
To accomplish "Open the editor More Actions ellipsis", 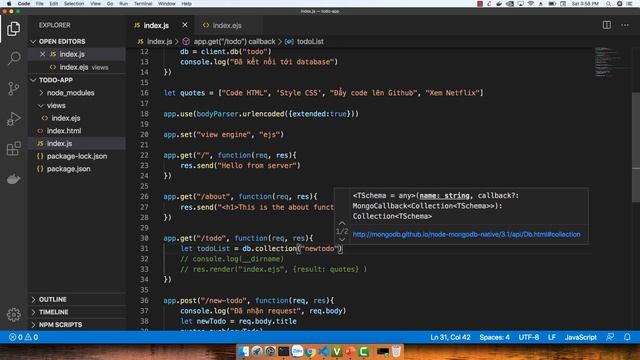I will [x=625, y=25].
